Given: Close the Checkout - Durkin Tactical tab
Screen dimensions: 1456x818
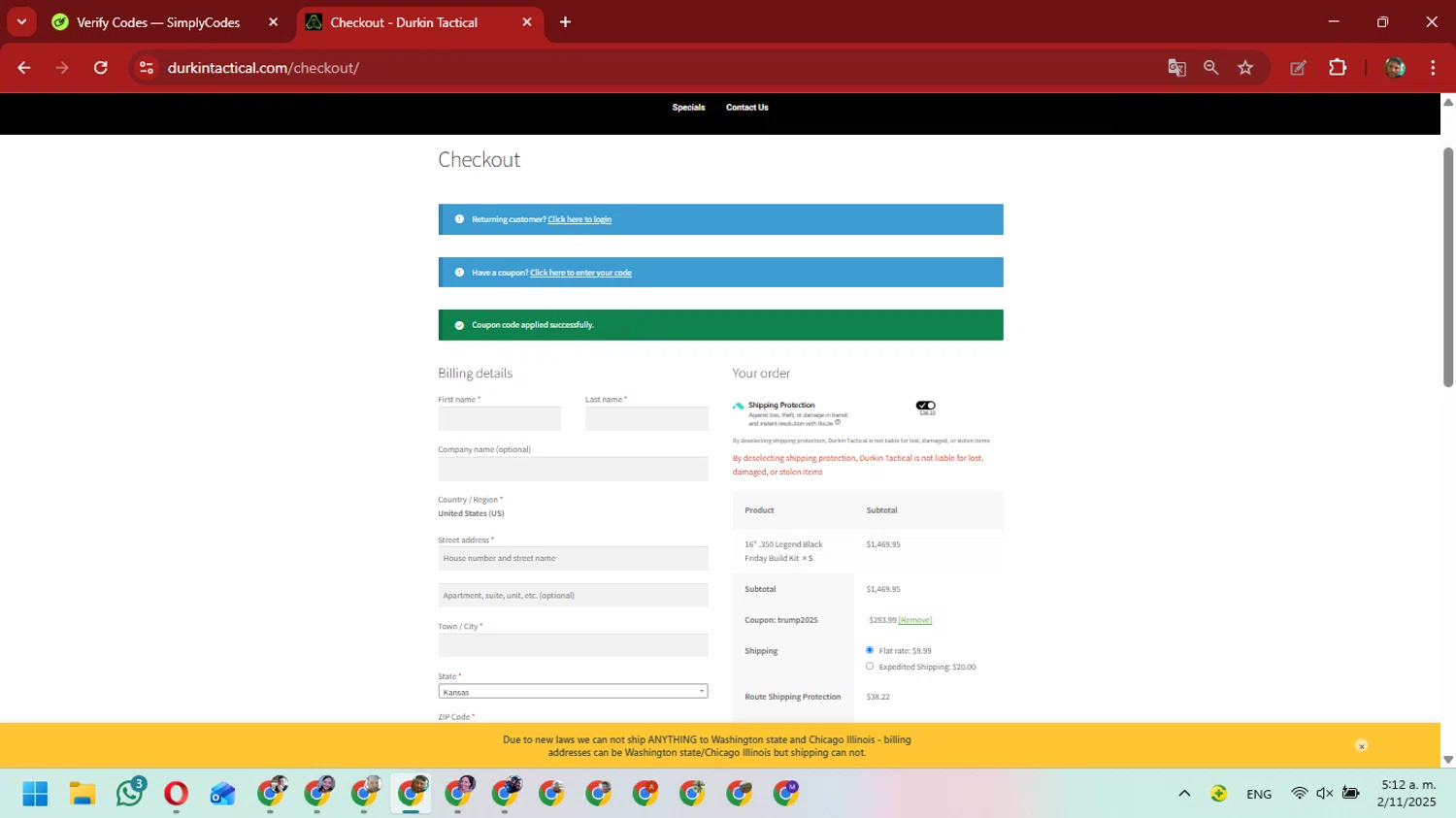Looking at the screenshot, I should [527, 22].
